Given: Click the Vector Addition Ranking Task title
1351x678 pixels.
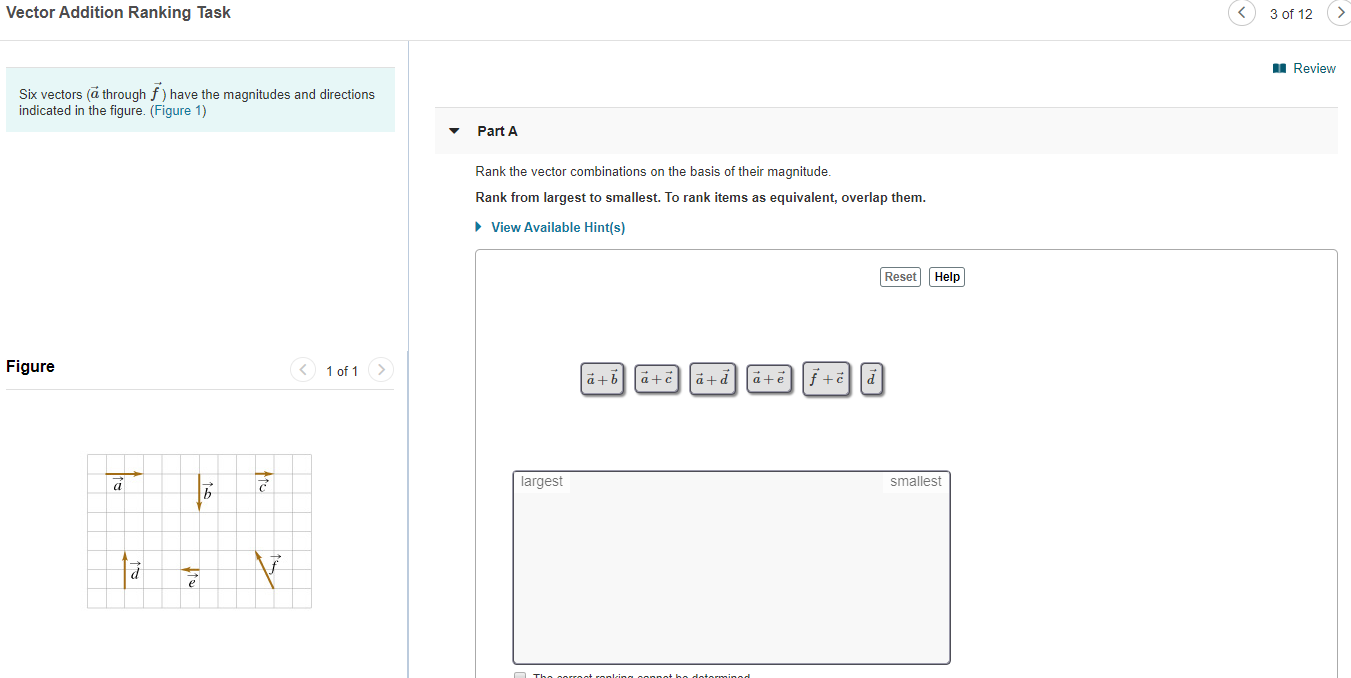Looking at the screenshot, I should pos(118,12).
